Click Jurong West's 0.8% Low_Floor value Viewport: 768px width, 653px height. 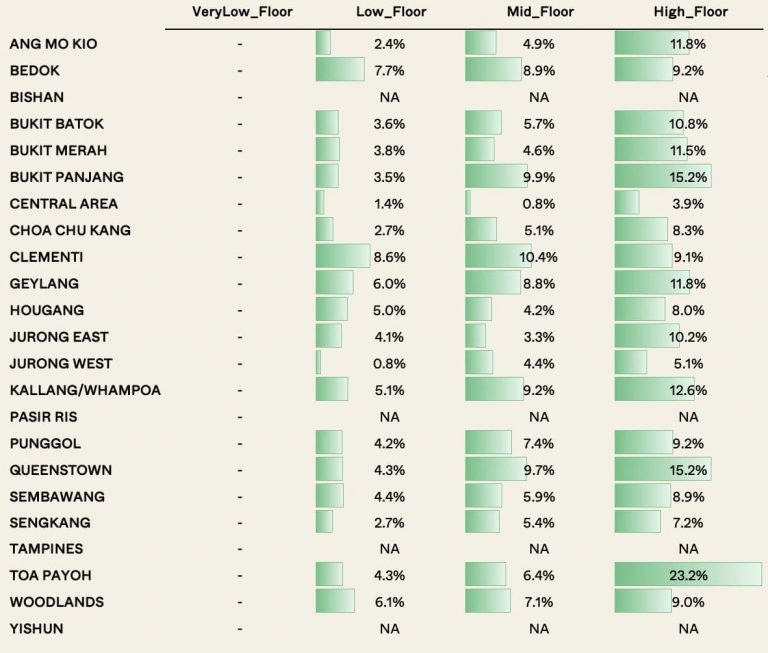pyautogui.click(x=389, y=363)
